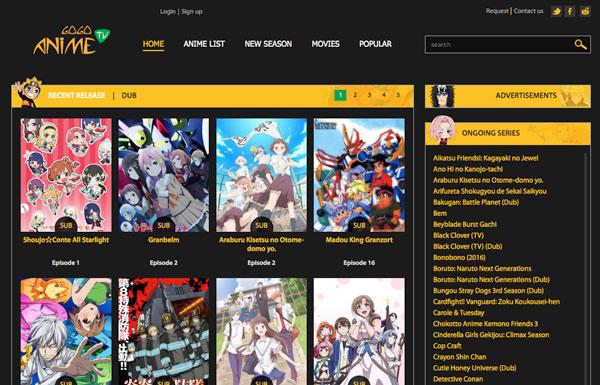Open Bonobono (2016)
This screenshot has width=600, height=385.
click(459, 258)
